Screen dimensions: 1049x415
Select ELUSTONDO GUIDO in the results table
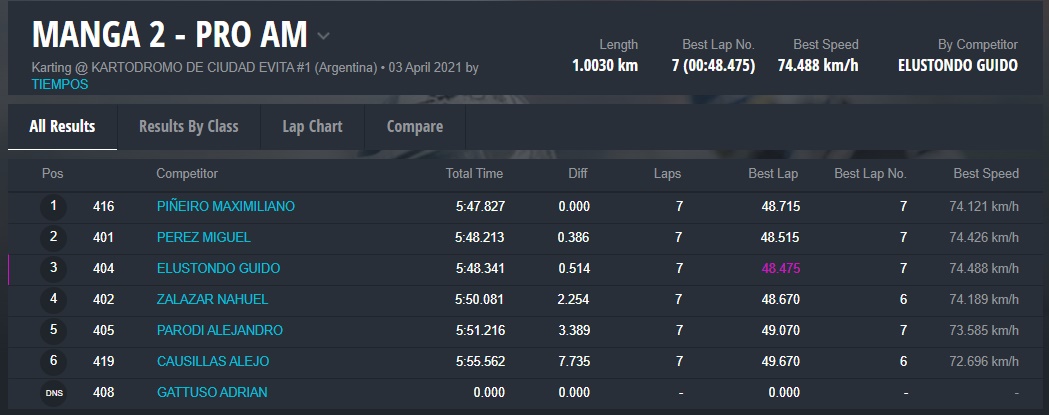218,269
